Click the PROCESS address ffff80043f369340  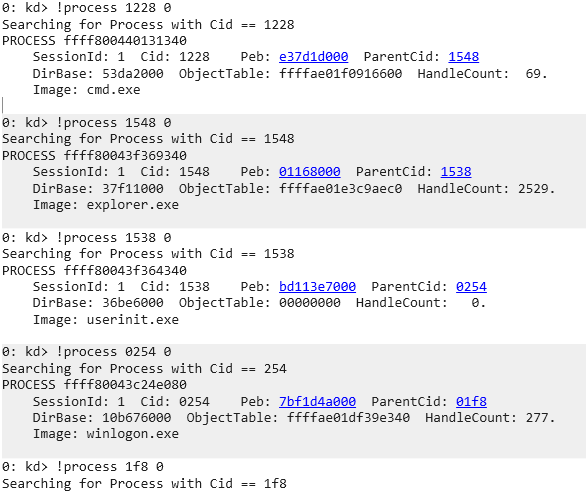125,155
